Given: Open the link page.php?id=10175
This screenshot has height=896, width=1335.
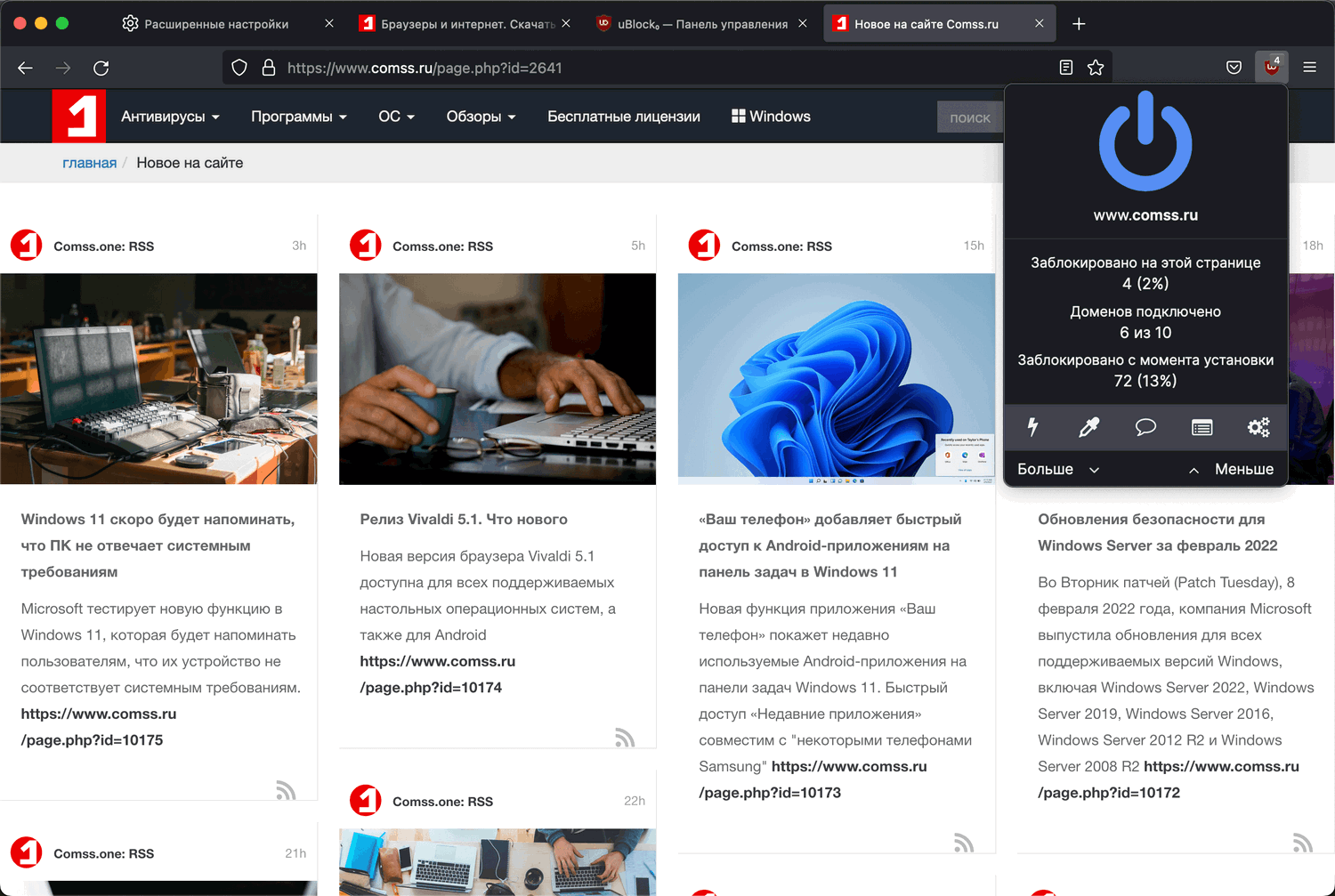Looking at the screenshot, I should (x=99, y=727).
